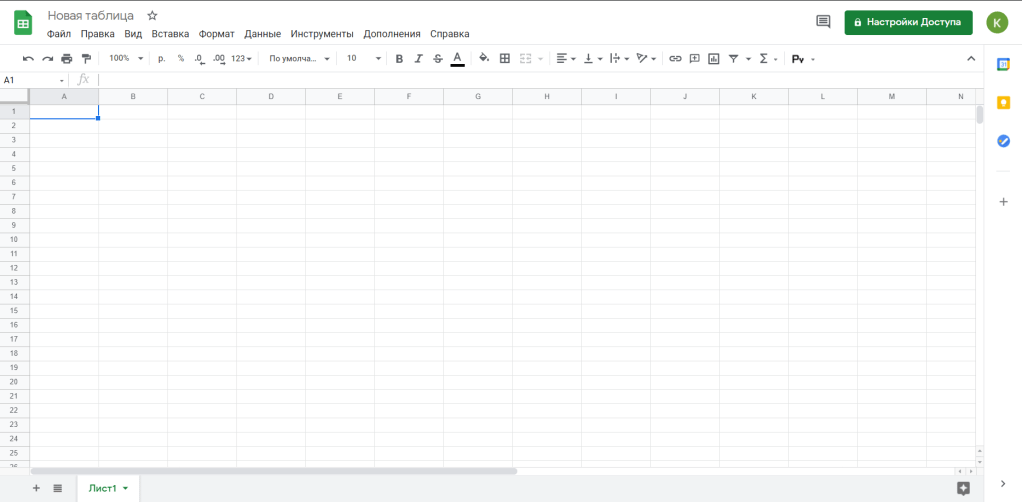This screenshot has width=1022, height=502.
Task: Open the text color picker
Action: pyautogui.click(x=457, y=59)
